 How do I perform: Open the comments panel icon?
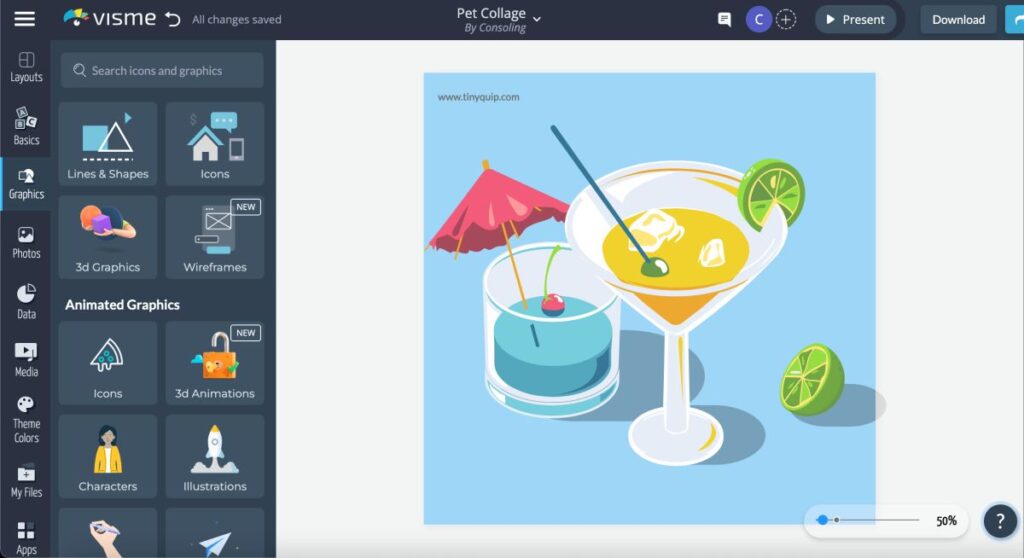(x=724, y=20)
